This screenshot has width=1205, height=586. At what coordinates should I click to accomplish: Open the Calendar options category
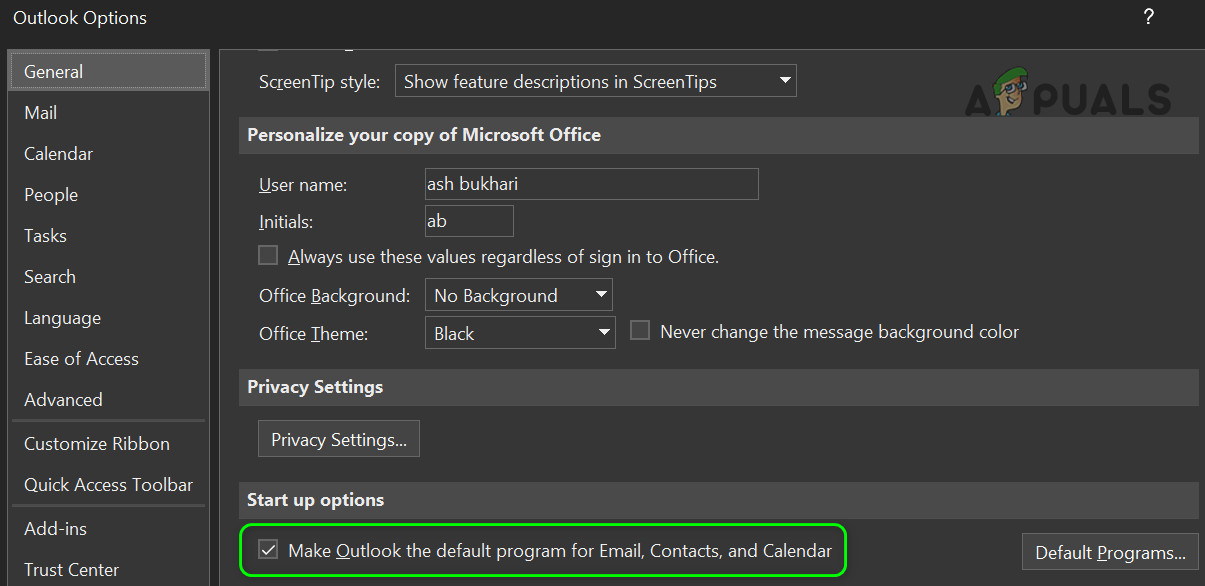[58, 154]
